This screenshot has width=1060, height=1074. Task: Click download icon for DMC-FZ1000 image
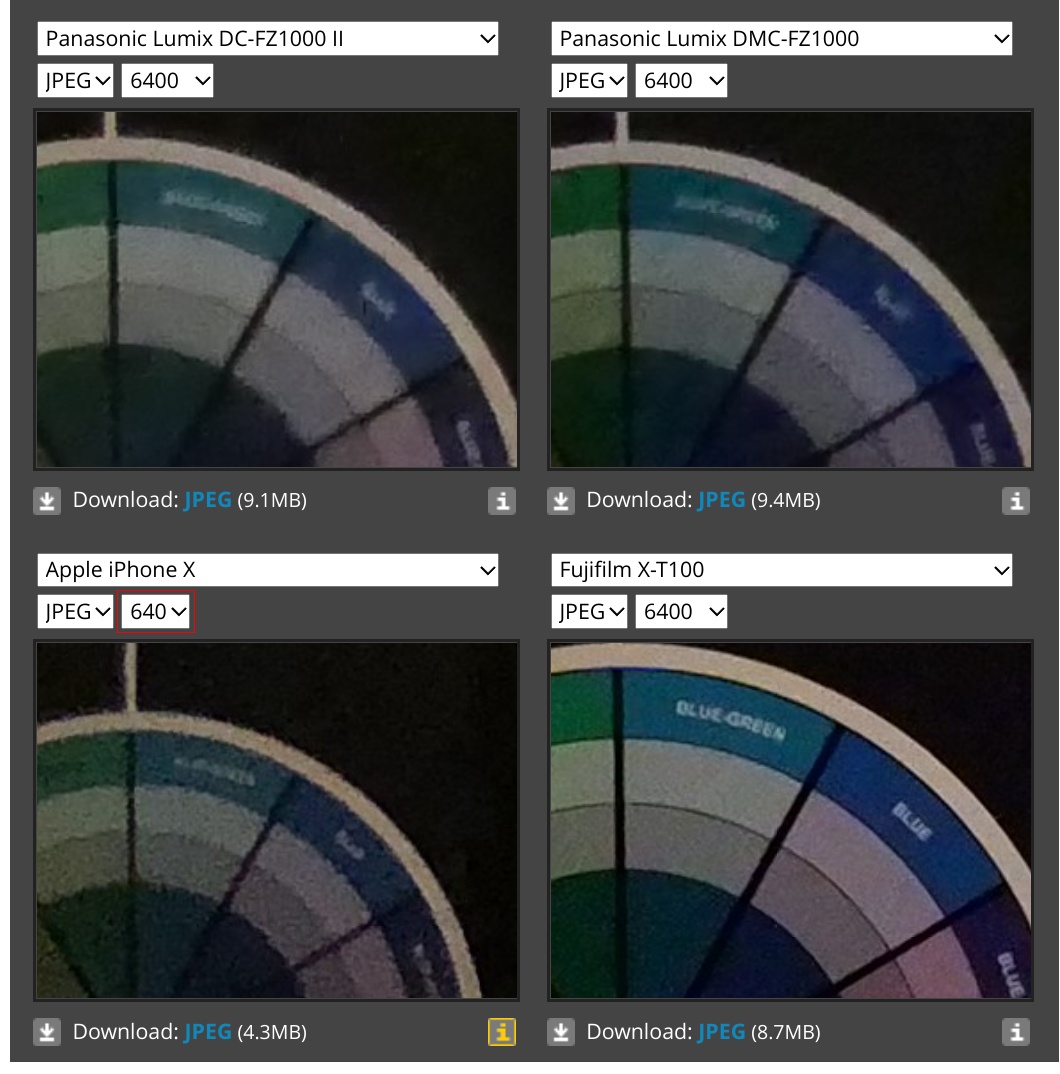click(561, 501)
